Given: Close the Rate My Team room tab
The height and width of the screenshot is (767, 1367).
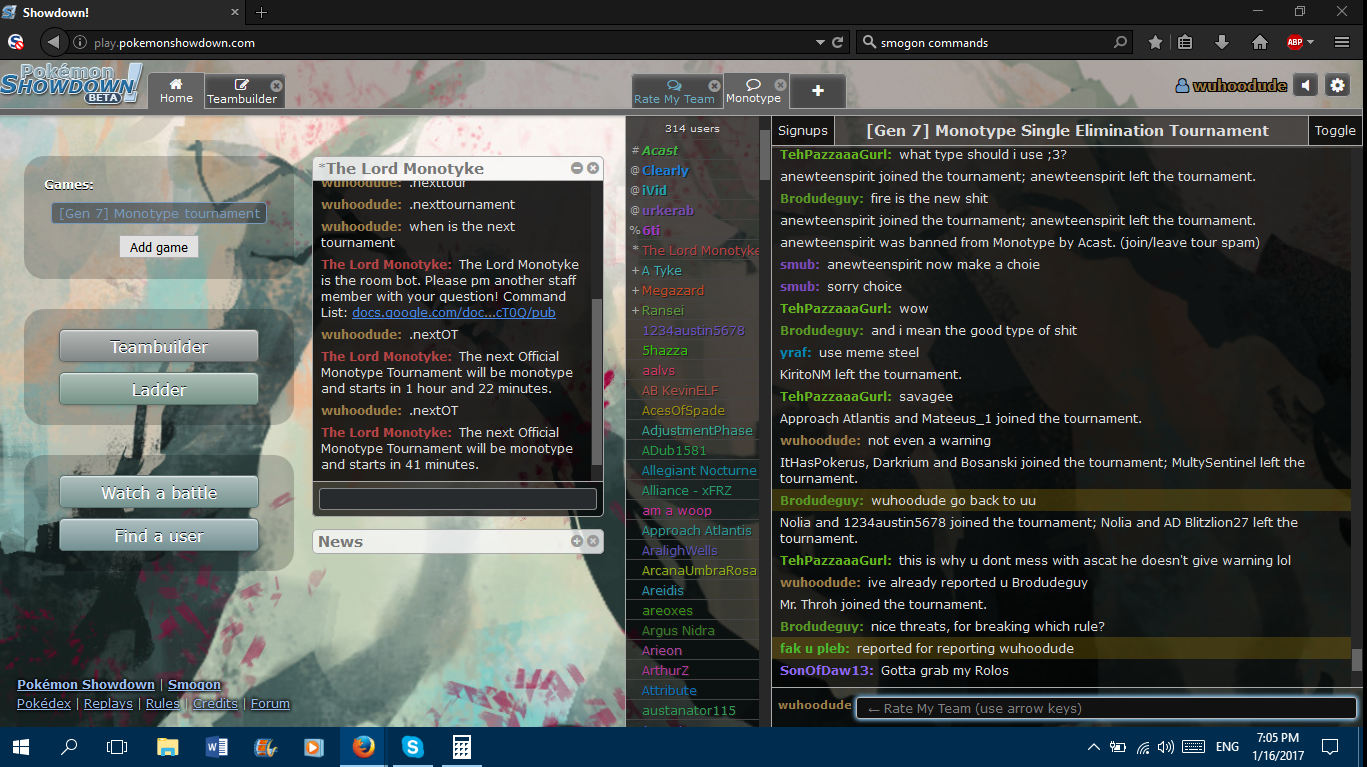Looking at the screenshot, I should [x=714, y=86].
